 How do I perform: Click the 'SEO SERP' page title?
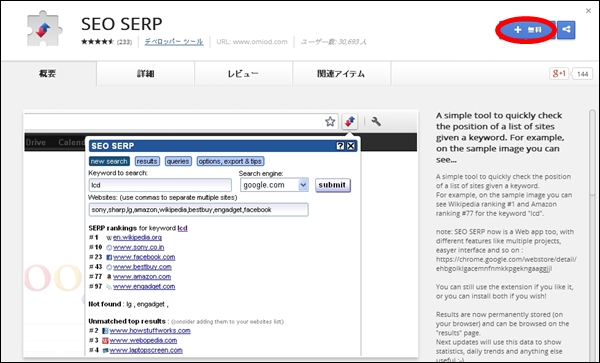(122, 24)
